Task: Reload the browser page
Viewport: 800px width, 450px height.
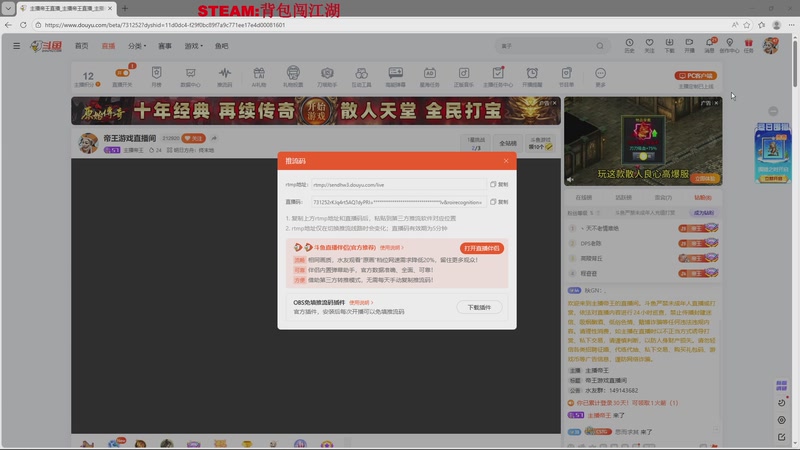Action: point(23,24)
